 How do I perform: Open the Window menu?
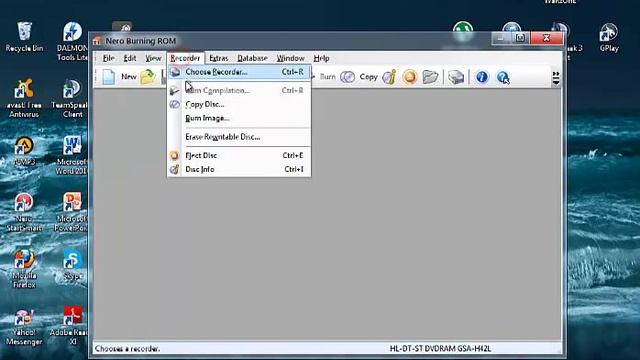coord(290,58)
